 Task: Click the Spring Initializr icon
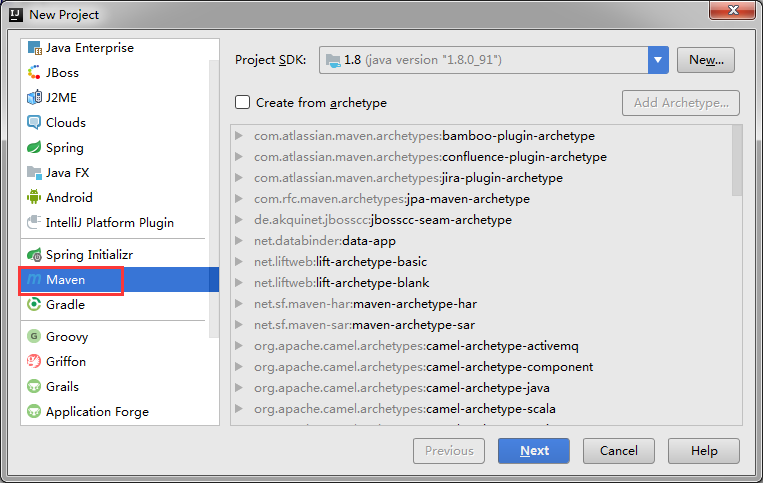coord(34,254)
